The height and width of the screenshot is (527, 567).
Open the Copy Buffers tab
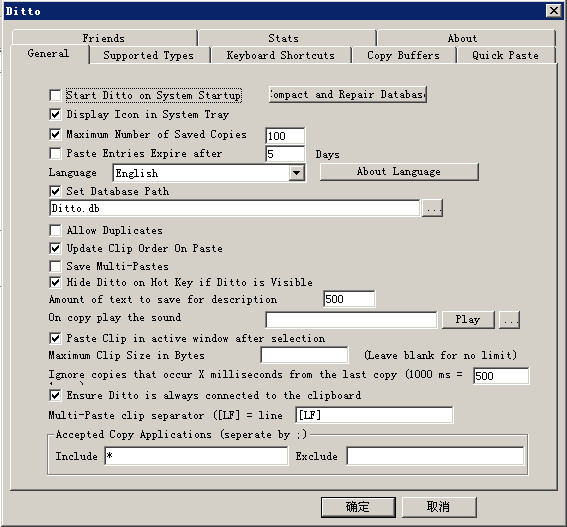click(404, 55)
